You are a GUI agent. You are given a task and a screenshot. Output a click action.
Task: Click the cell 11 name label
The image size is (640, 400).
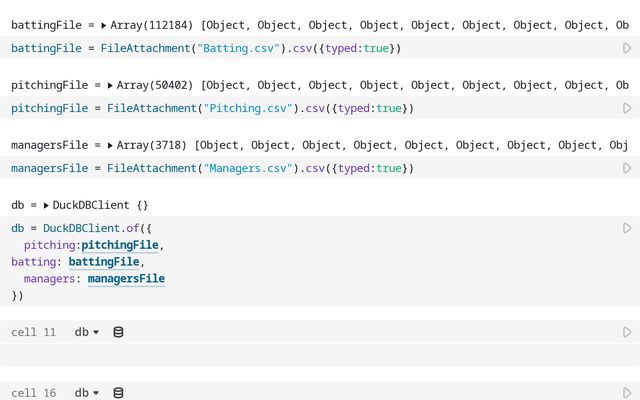pyautogui.click(x=33, y=332)
